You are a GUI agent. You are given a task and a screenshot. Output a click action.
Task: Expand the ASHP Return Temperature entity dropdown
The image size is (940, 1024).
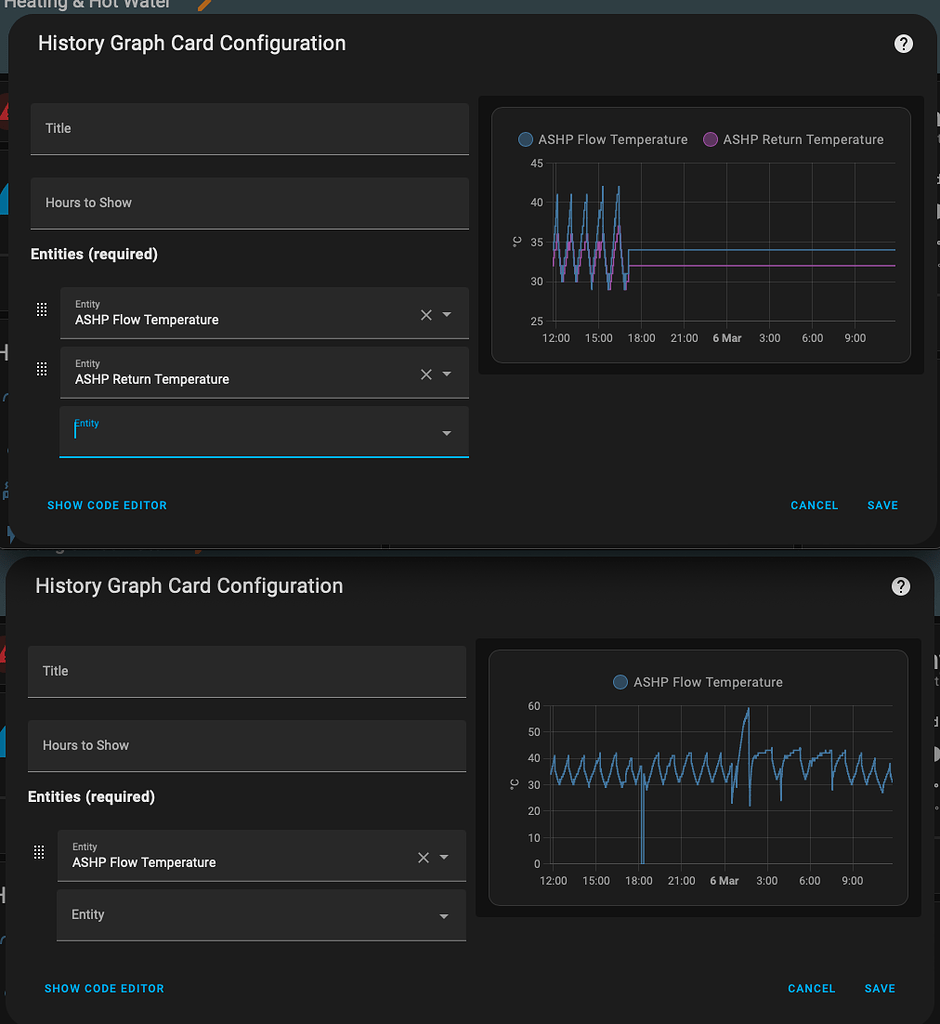pos(447,372)
